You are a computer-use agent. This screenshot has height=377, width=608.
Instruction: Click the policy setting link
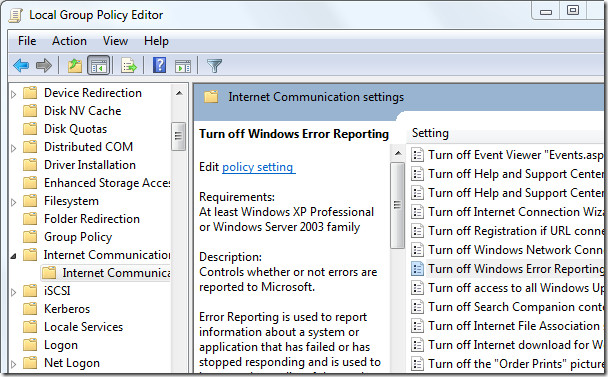259,167
